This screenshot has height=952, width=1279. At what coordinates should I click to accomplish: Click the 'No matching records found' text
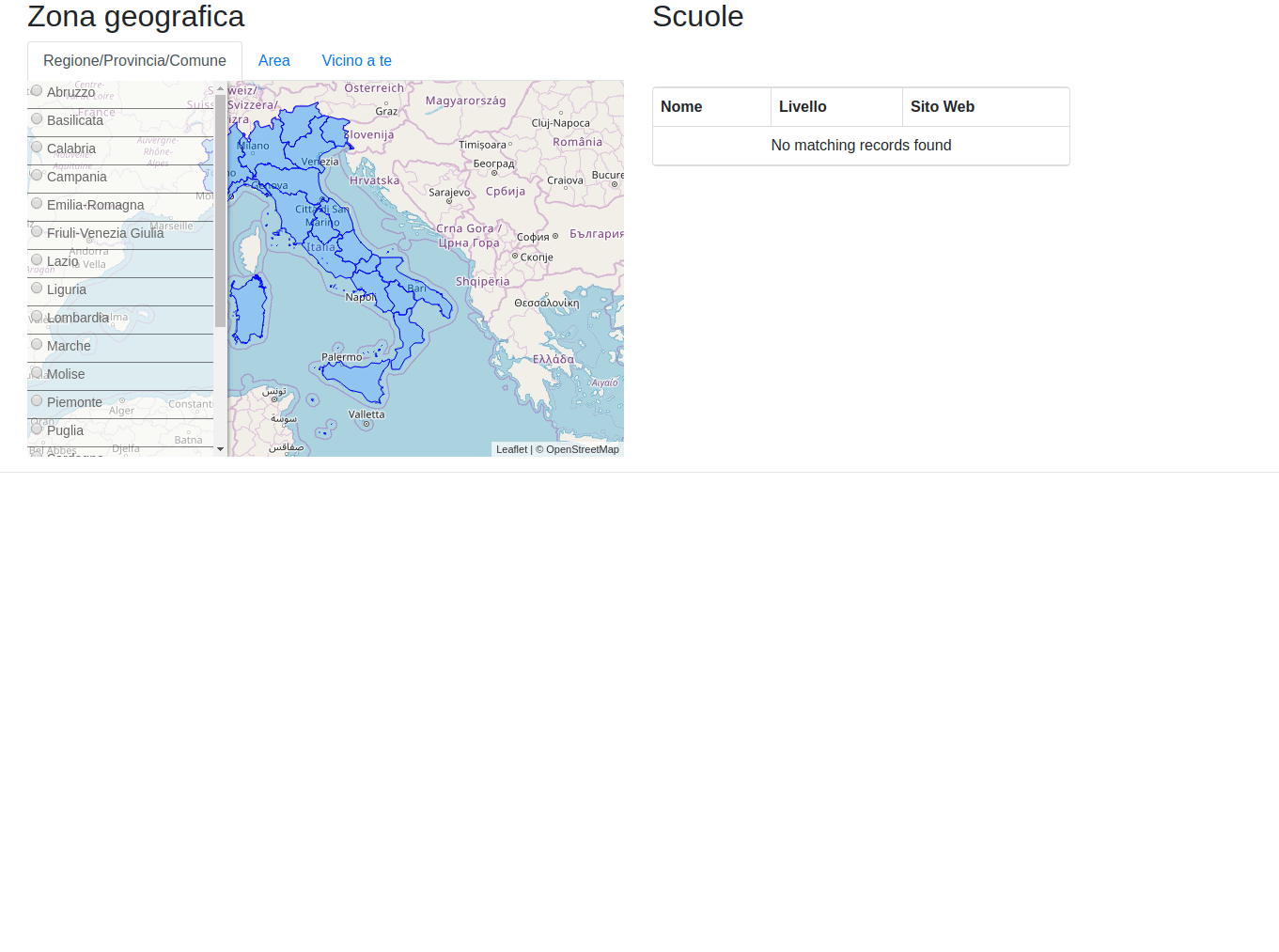(x=861, y=146)
